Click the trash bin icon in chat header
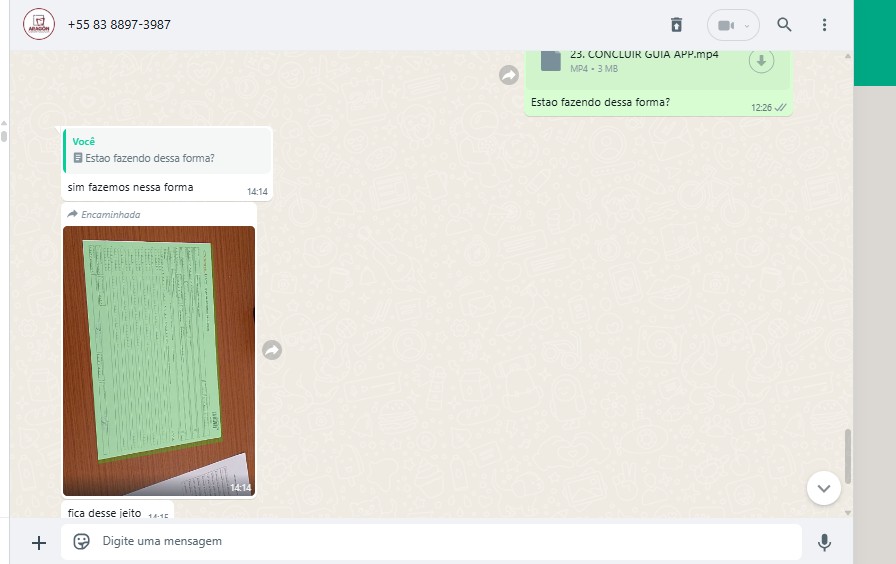This screenshot has width=896, height=564. point(677,25)
